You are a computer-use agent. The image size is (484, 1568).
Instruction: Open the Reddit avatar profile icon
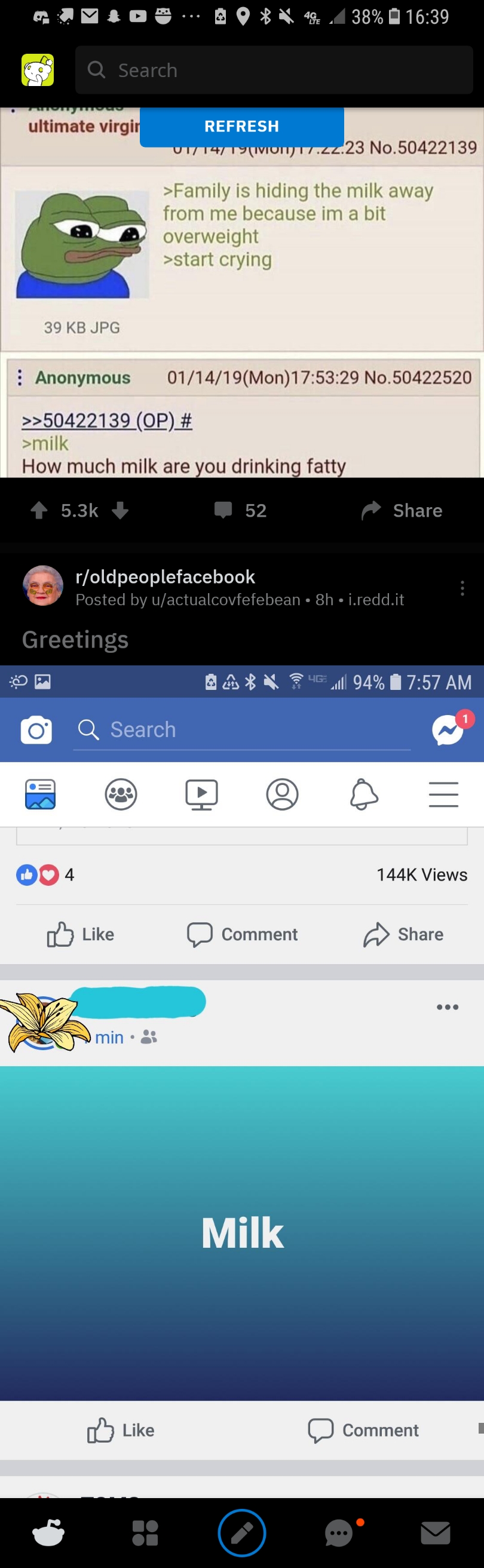tap(38, 70)
